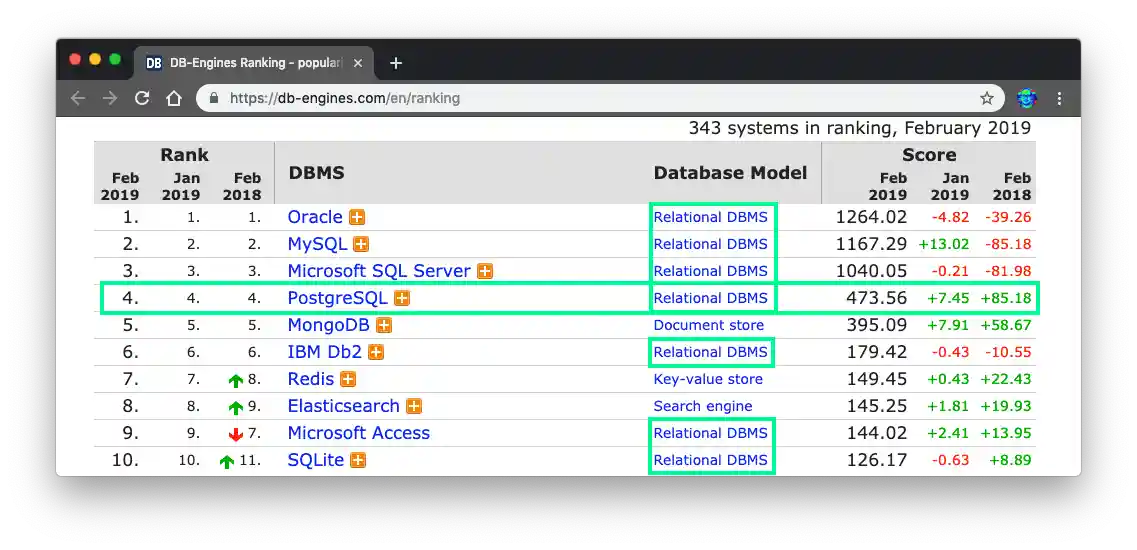
Task: Expand the plus icon next to SQLite
Action: (358, 460)
